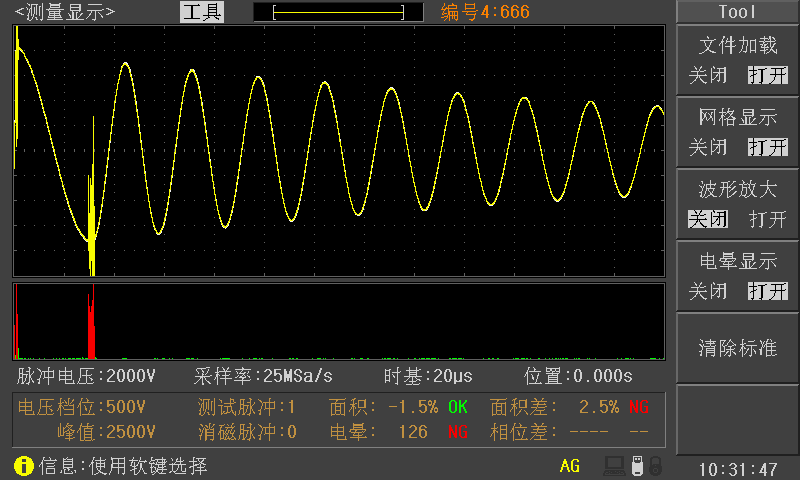Select the 测量显示 page title
Image resolution: width=800 pixels, height=480 pixels.
click(x=65, y=12)
